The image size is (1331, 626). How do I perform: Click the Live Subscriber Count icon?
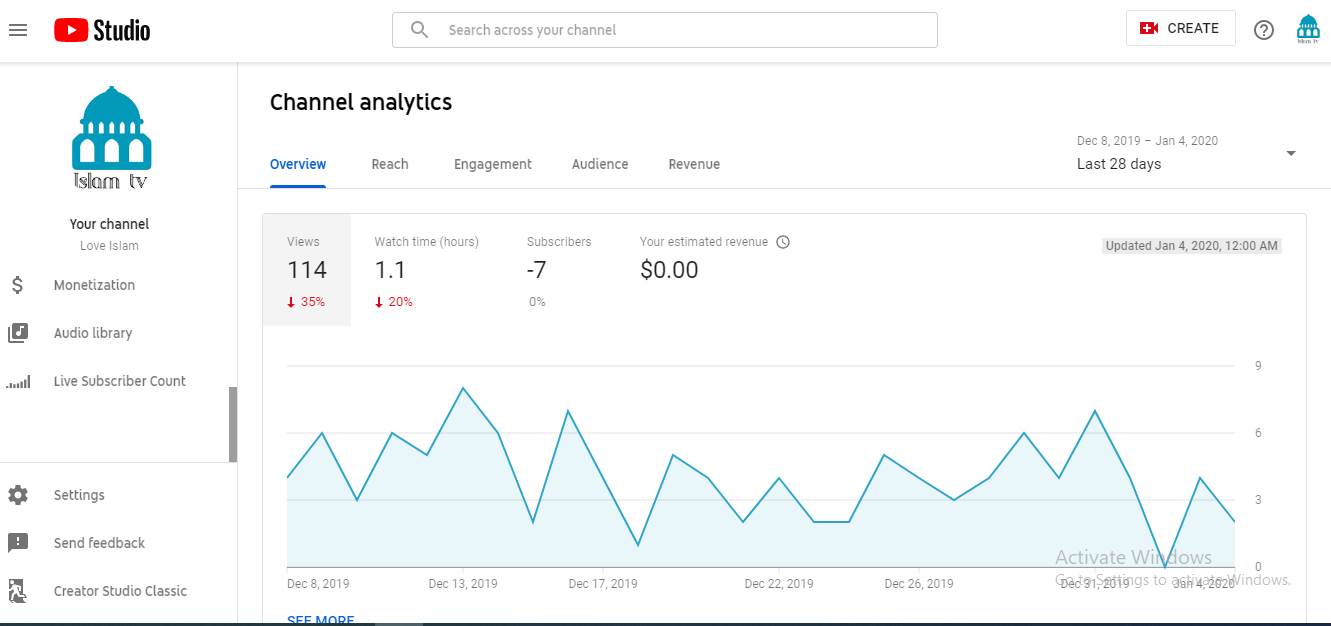[x=18, y=382]
